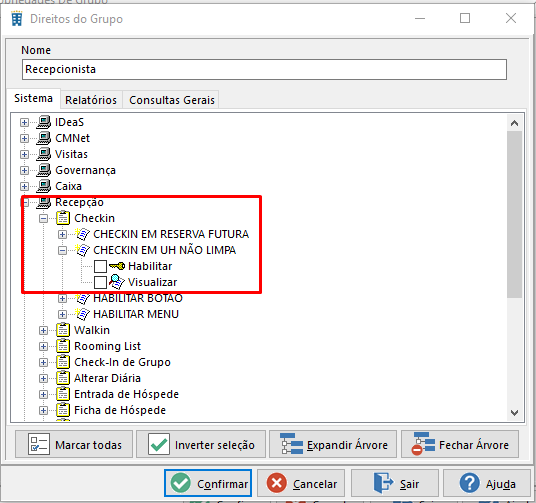Click the Direitos do Grupo title bar building icon
This screenshot has height=503, width=536.
pos(16,18)
